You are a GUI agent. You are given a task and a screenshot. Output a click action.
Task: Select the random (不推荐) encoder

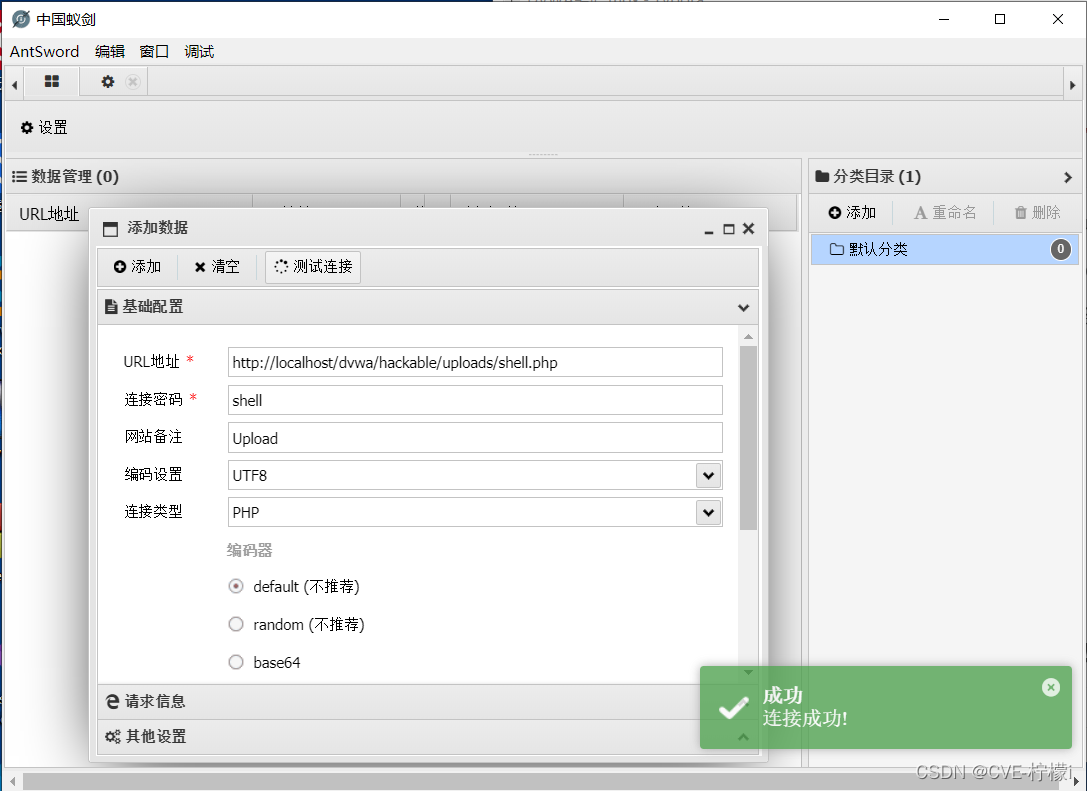[x=236, y=624]
